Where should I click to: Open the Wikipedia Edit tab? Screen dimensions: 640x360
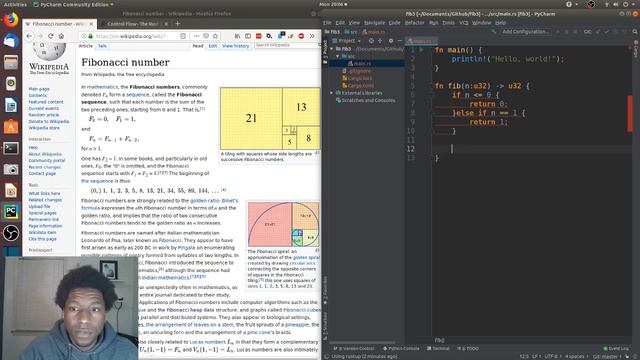coord(213,46)
